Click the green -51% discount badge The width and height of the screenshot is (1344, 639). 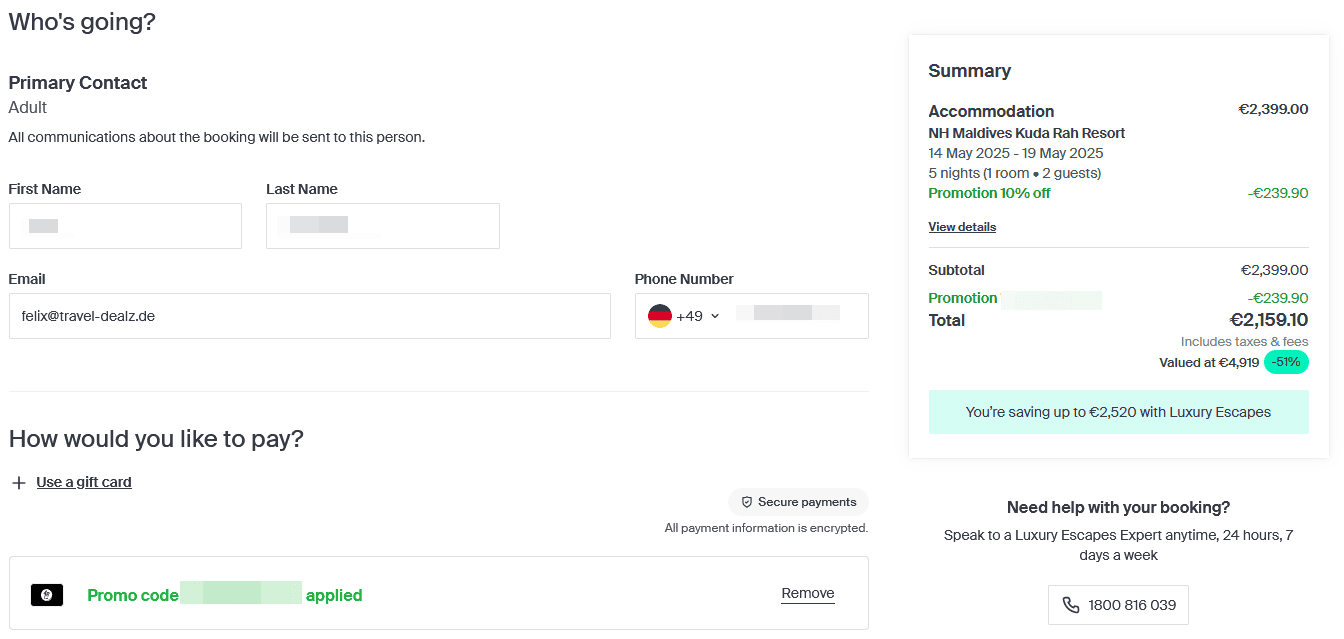(1286, 362)
